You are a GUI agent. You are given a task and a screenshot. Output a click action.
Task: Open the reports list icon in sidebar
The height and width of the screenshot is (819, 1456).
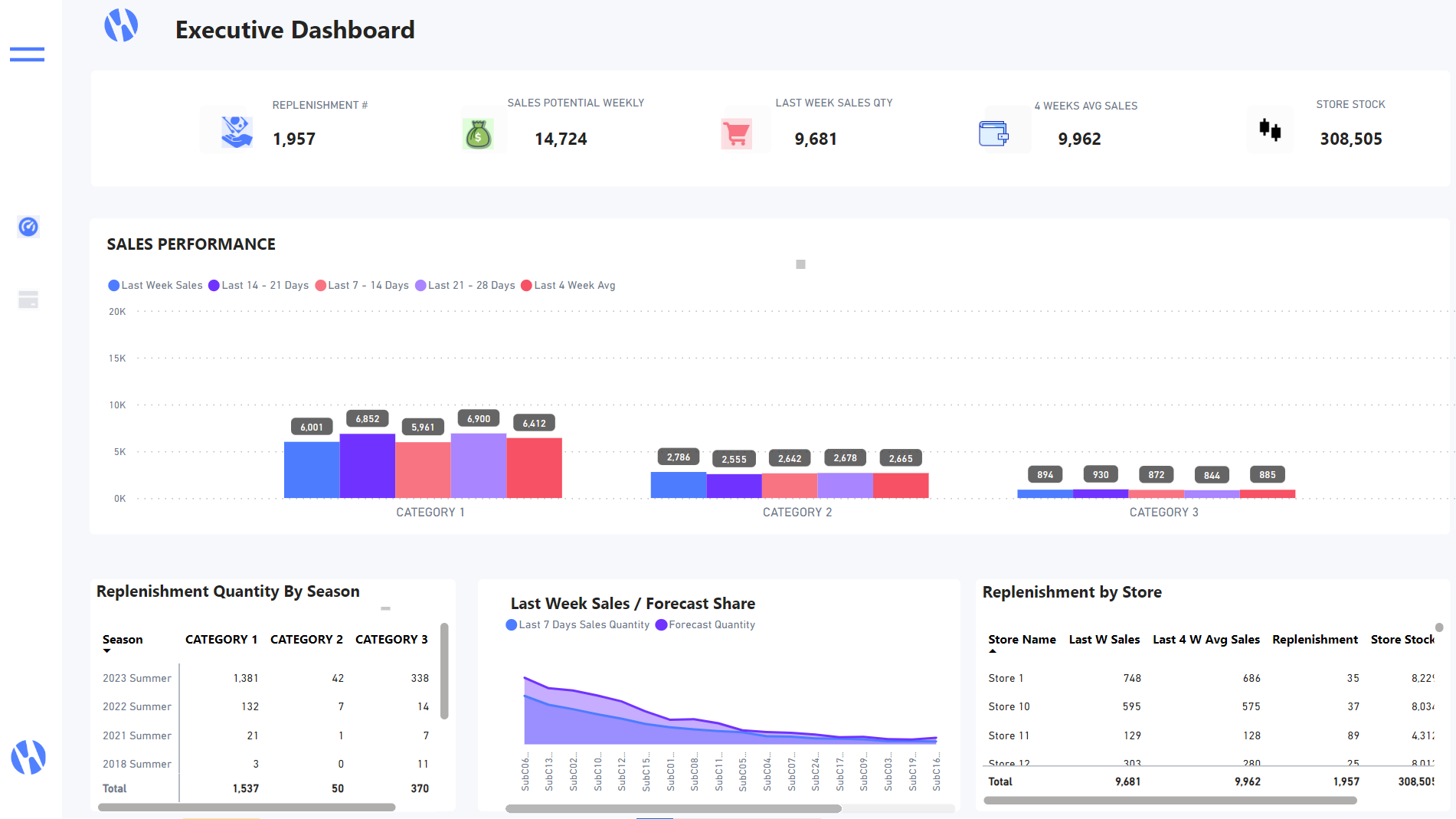click(x=28, y=300)
